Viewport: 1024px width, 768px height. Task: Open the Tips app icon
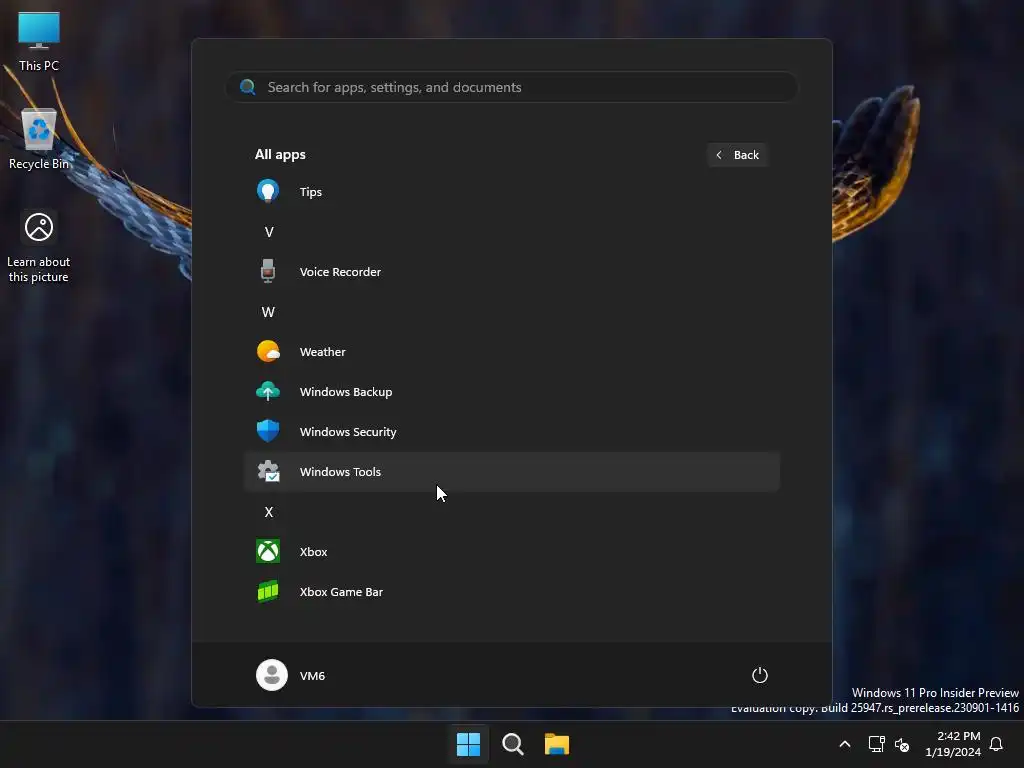(268, 191)
